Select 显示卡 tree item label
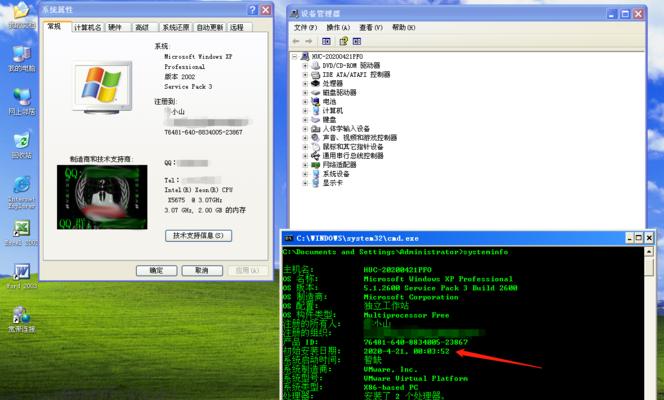 (x=332, y=183)
